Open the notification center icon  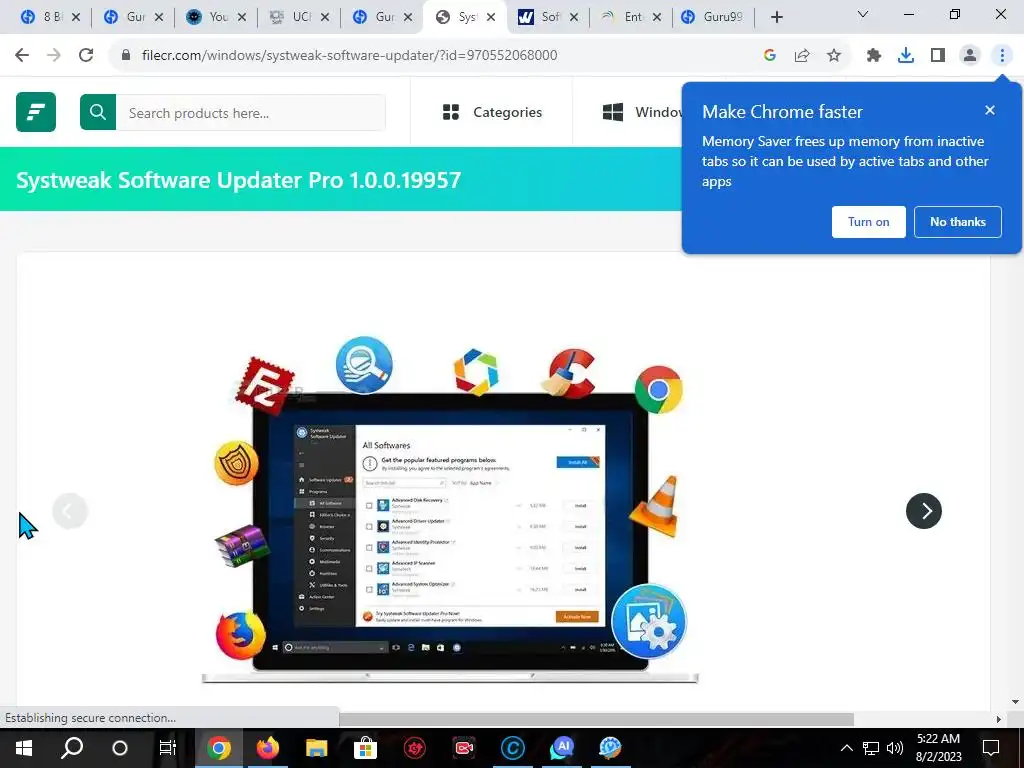pyautogui.click(x=991, y=748)
